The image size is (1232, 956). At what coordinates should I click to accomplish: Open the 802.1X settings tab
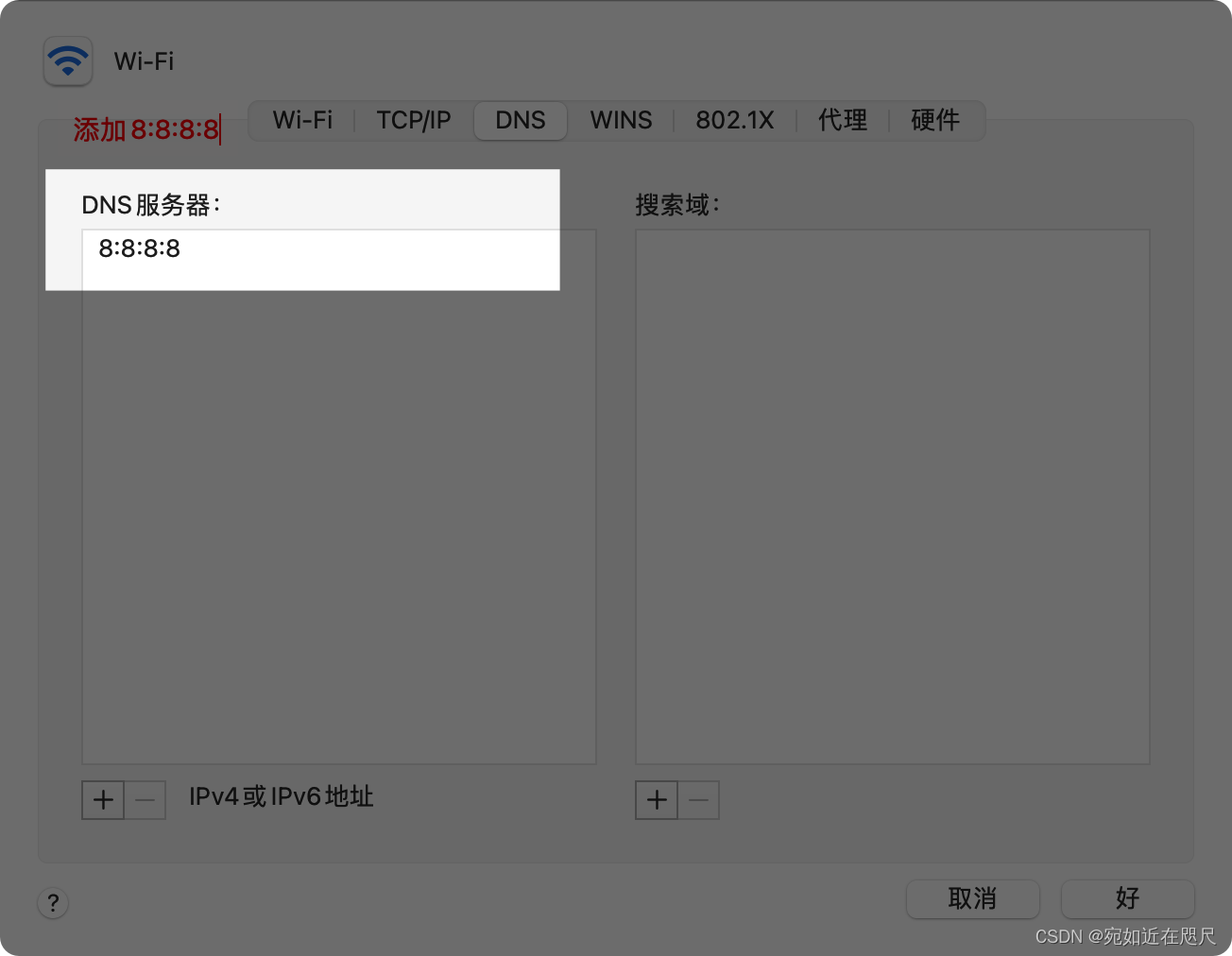[x=735, y=120]
